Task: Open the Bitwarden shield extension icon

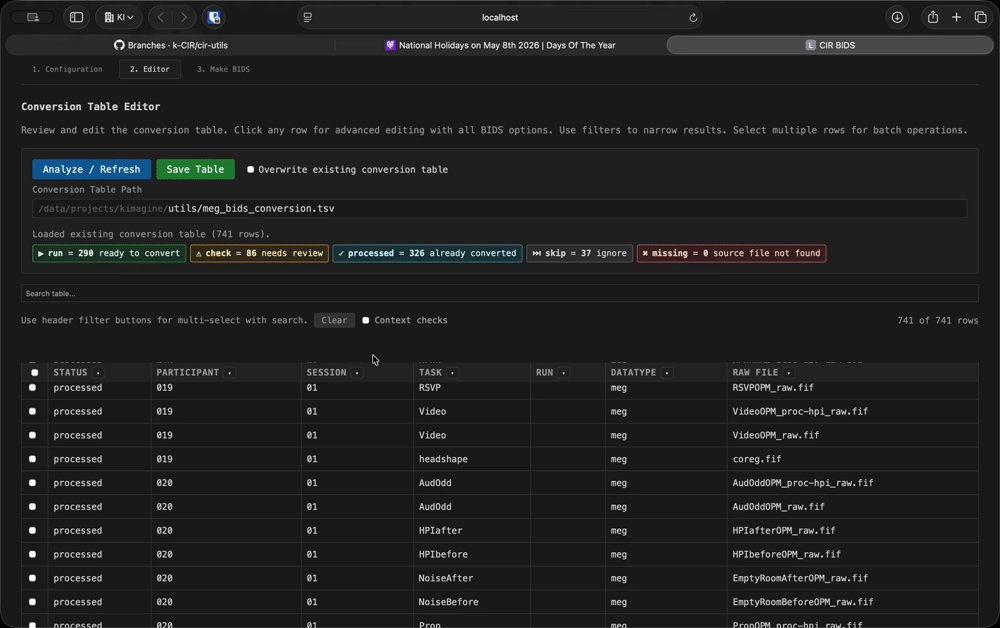Action: click(x=214, y=17)
